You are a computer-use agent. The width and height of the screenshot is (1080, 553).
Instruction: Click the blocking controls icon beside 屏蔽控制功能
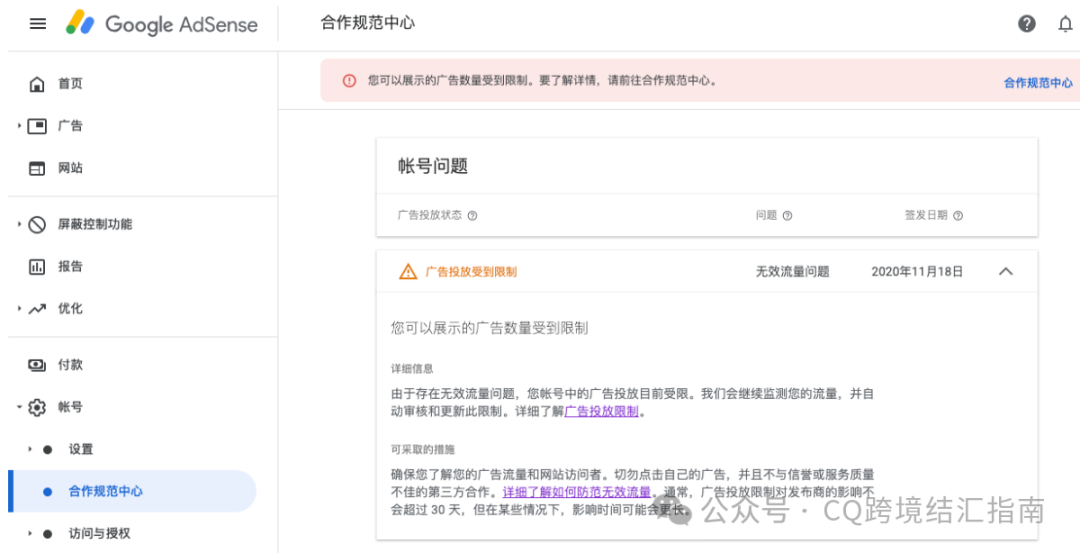click(x=37, y=224)
